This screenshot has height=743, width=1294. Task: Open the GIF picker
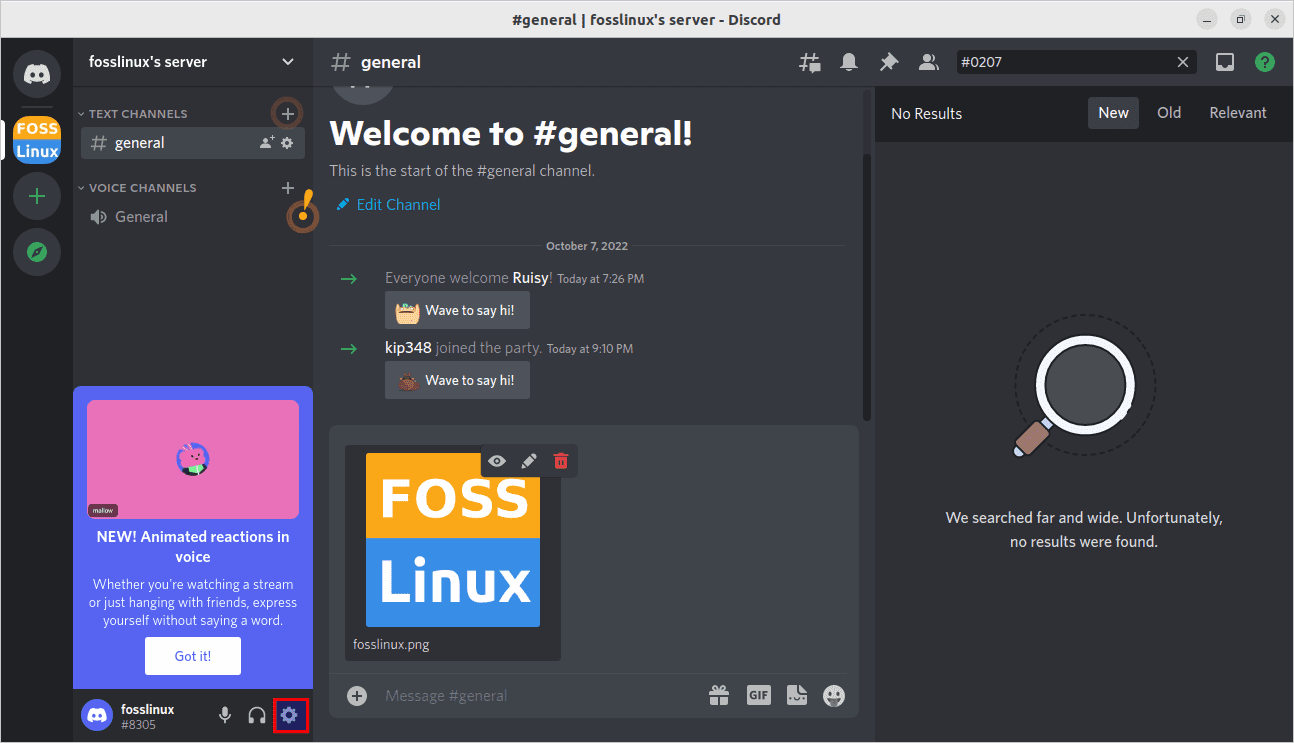(x=759, y=695)
